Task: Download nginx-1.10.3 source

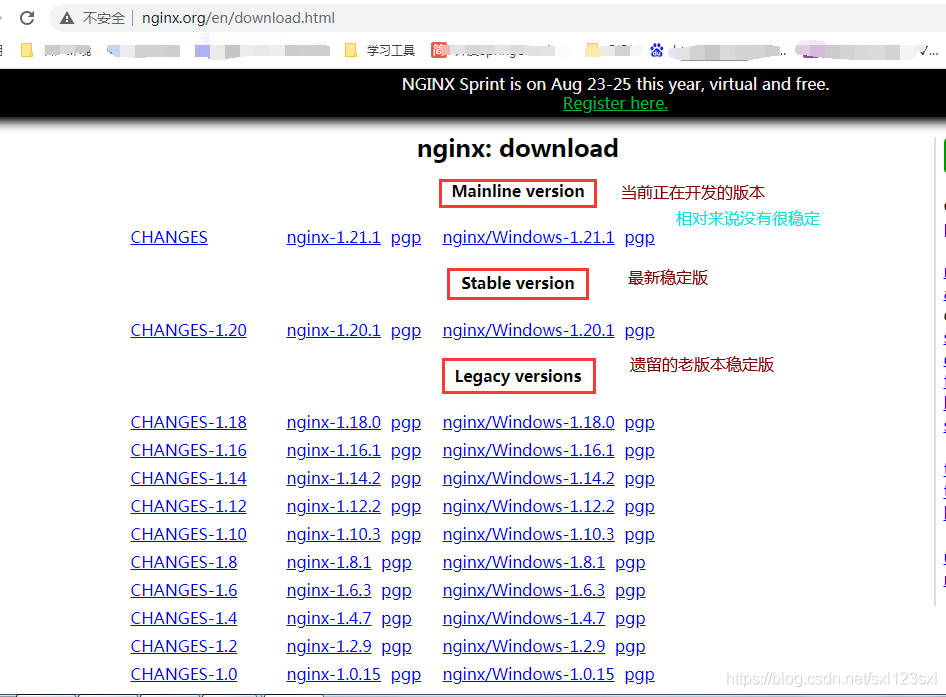Action: (x=334, y=535)
